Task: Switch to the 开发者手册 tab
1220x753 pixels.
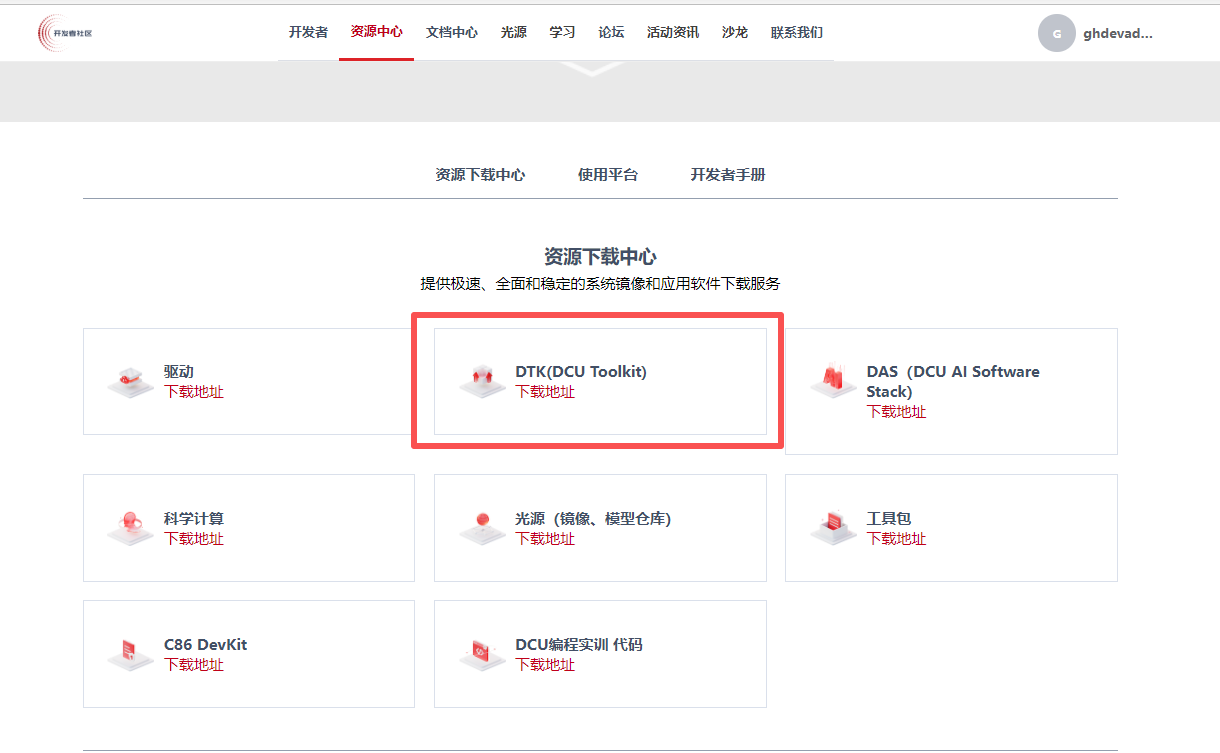Action: pyautogui.click(x=728, y=175)
